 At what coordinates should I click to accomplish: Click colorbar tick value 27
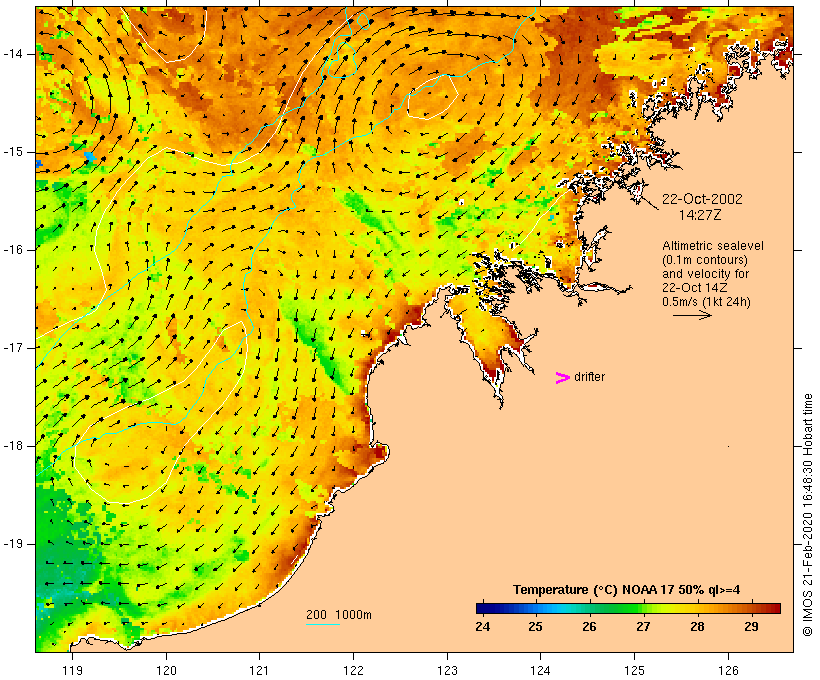(x=643, y=626)
